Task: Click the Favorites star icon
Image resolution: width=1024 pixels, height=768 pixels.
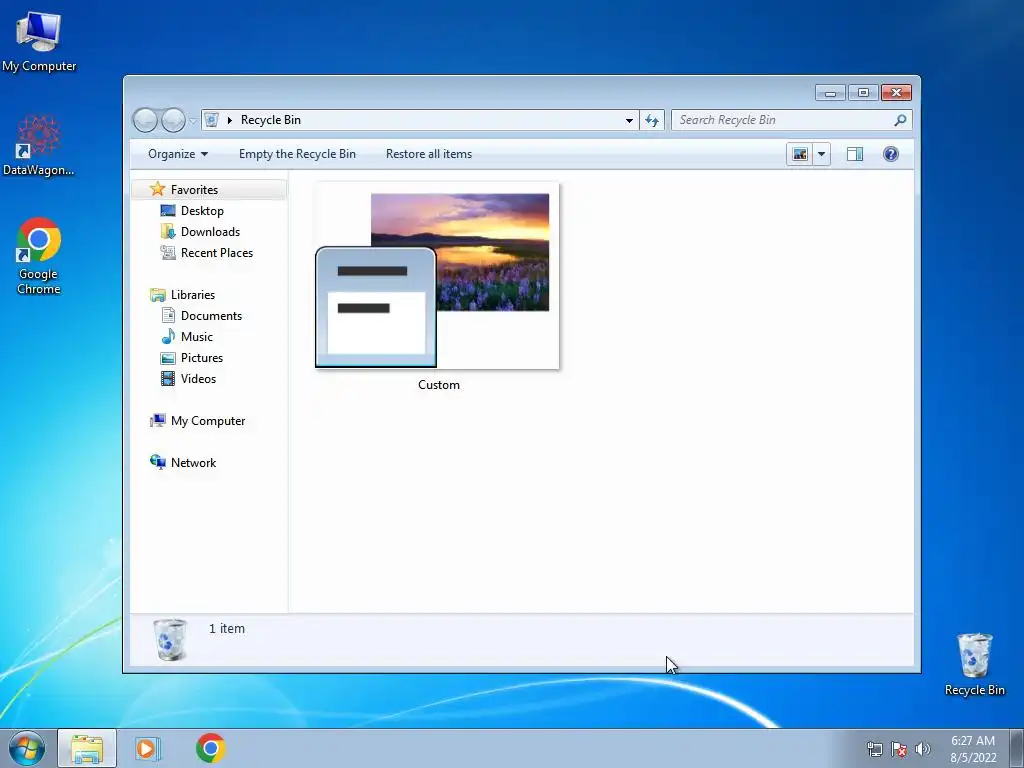Action: coord(157,189)
